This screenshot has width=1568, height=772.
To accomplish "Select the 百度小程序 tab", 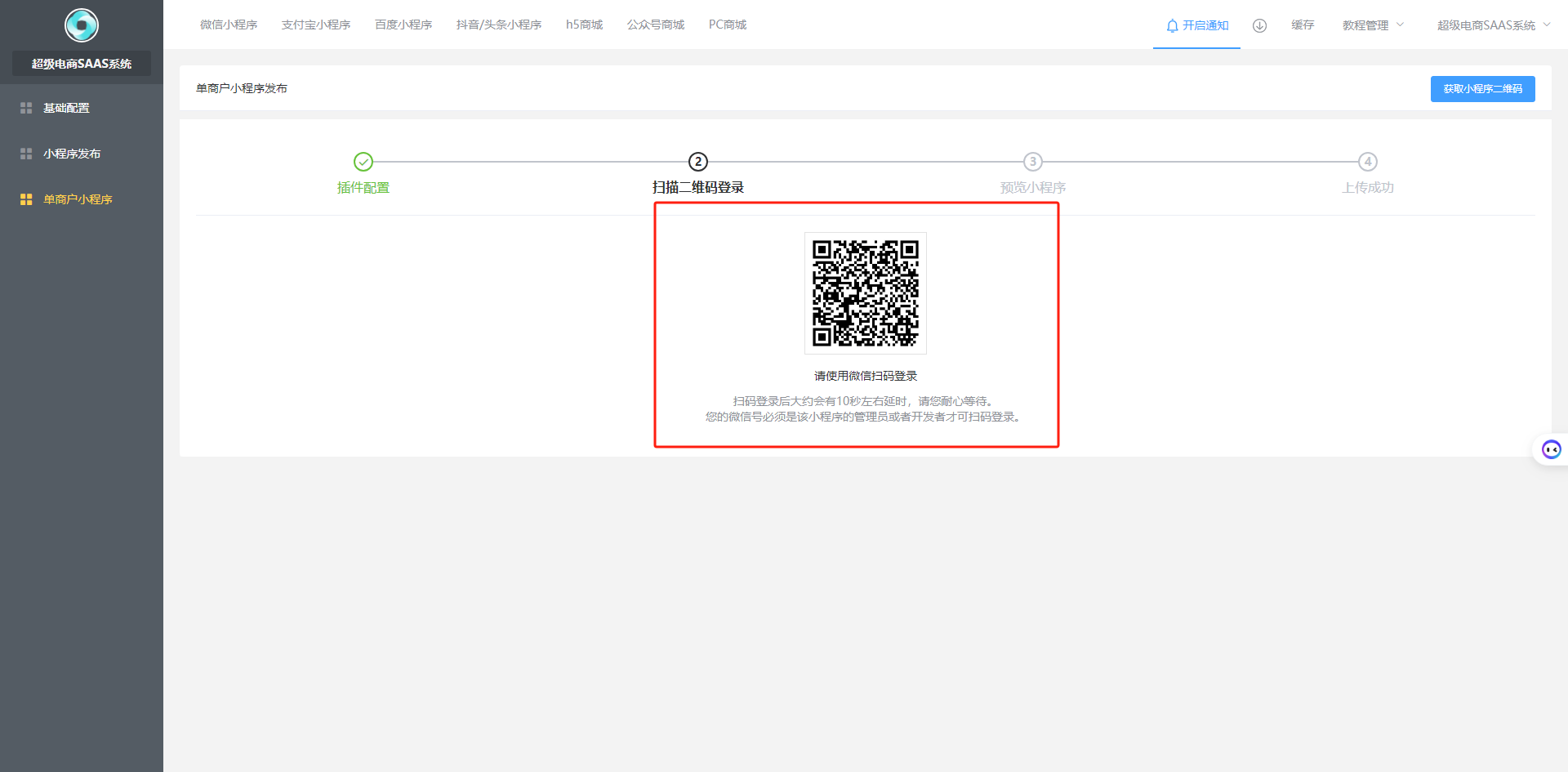I will (403, 25).
